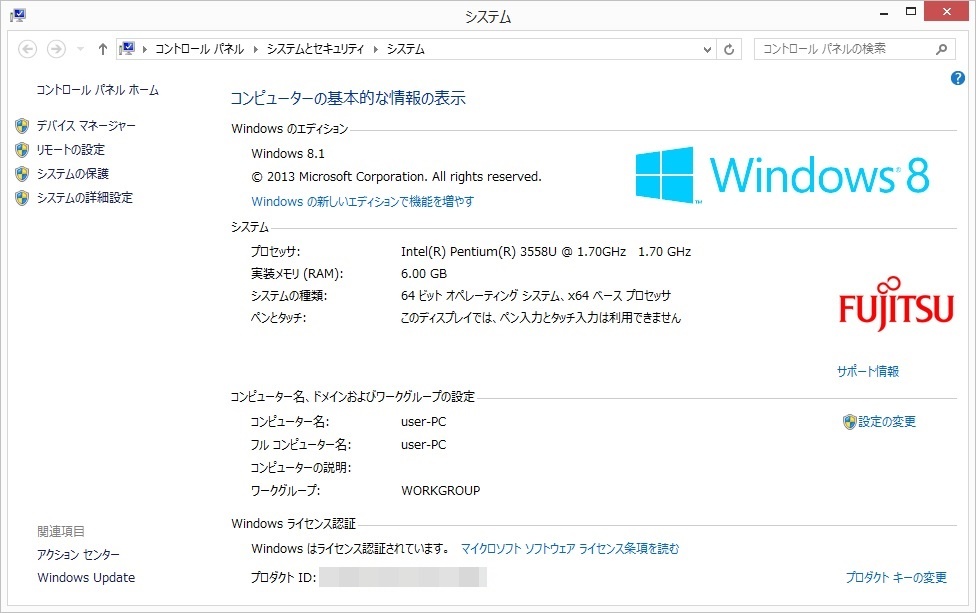Open コントロール パネル ホーム
Viewport: 976px width, 613px height.
coord(98,90)
